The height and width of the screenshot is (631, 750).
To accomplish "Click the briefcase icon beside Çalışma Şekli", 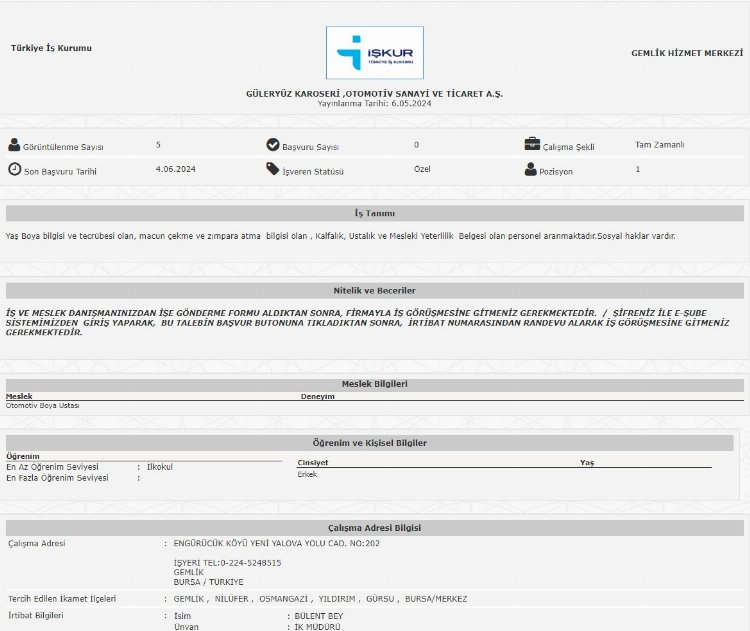I will [x=532, y=144].
